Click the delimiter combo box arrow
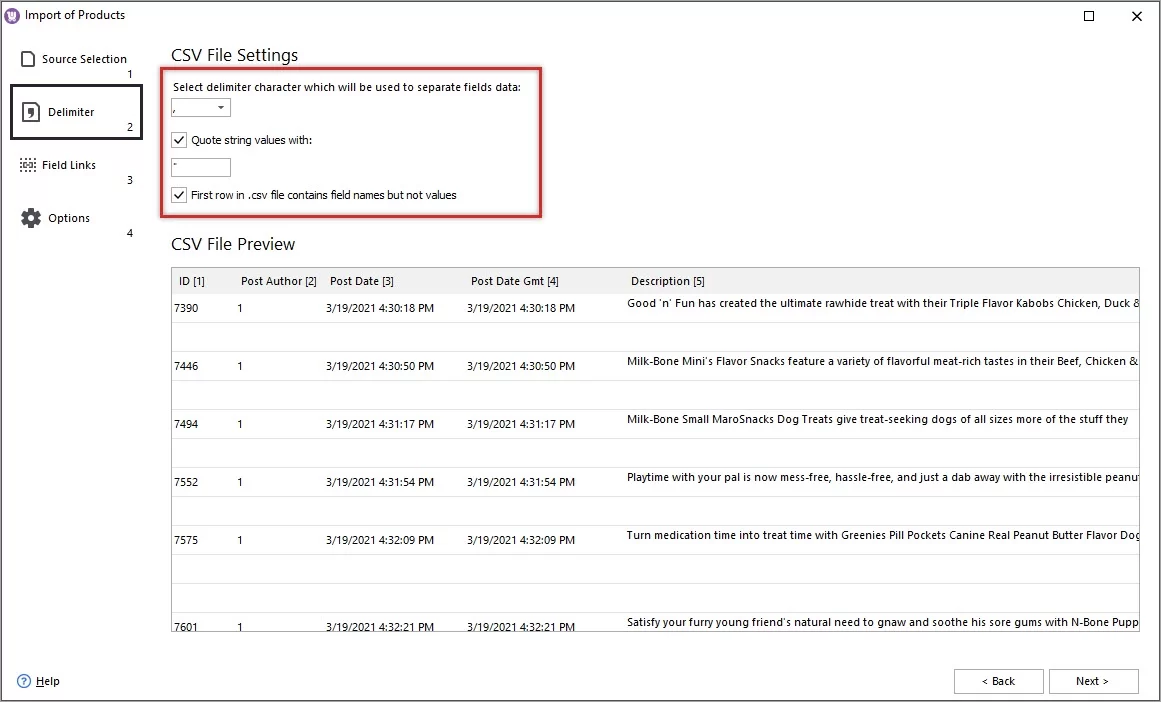 [222, 107]
